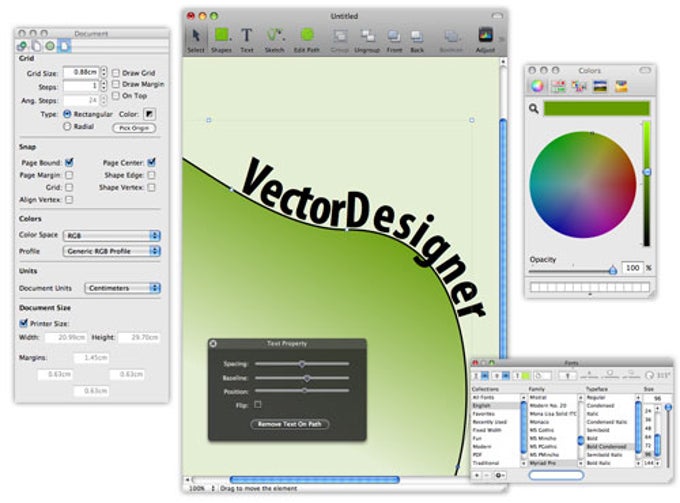Close the Text Property panel
Viewport: 680px width, 503px height.
click(x=213, y=343)
